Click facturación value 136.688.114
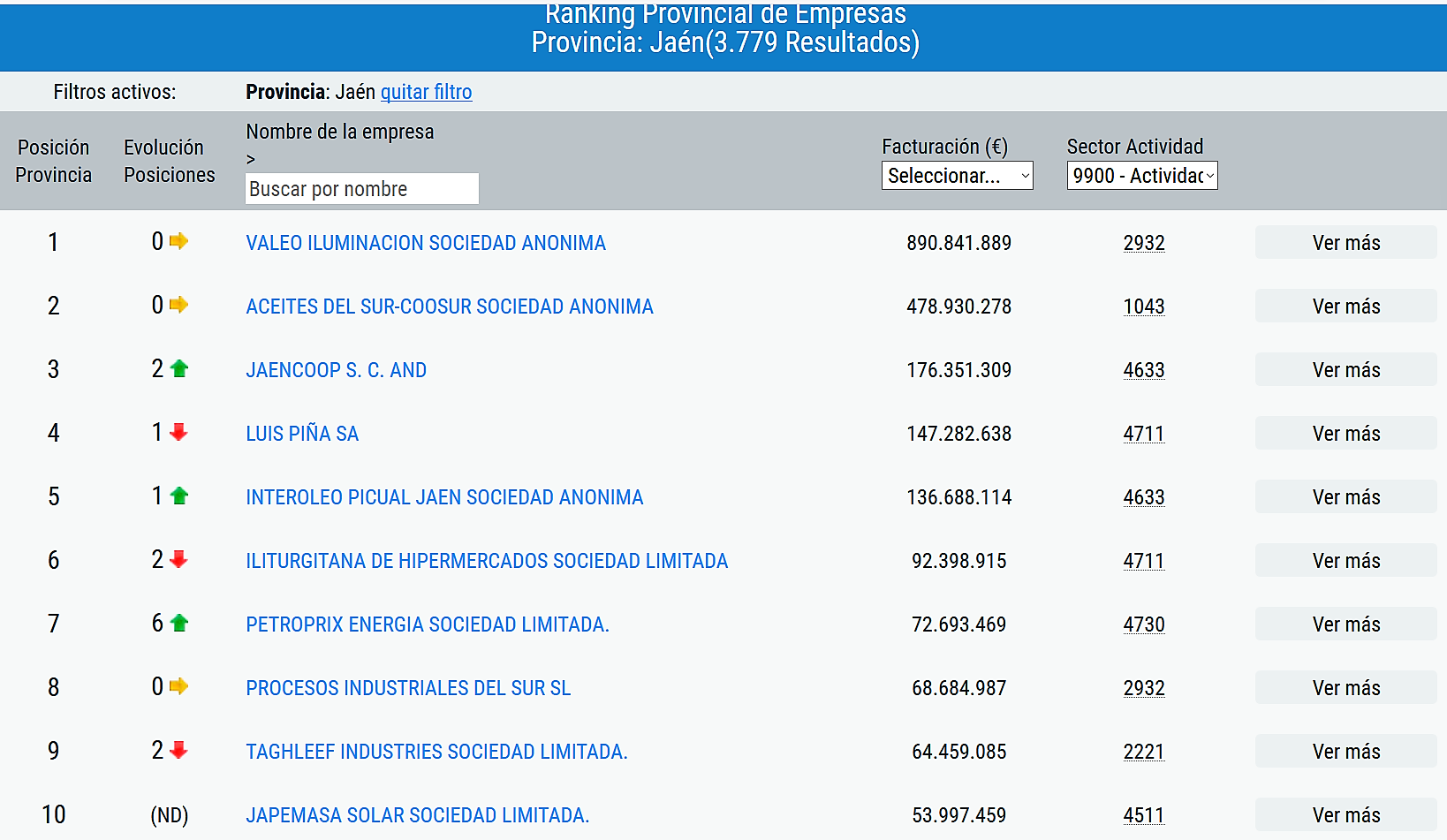Viewport: 1447px width, 840px height. coord(958,497)
